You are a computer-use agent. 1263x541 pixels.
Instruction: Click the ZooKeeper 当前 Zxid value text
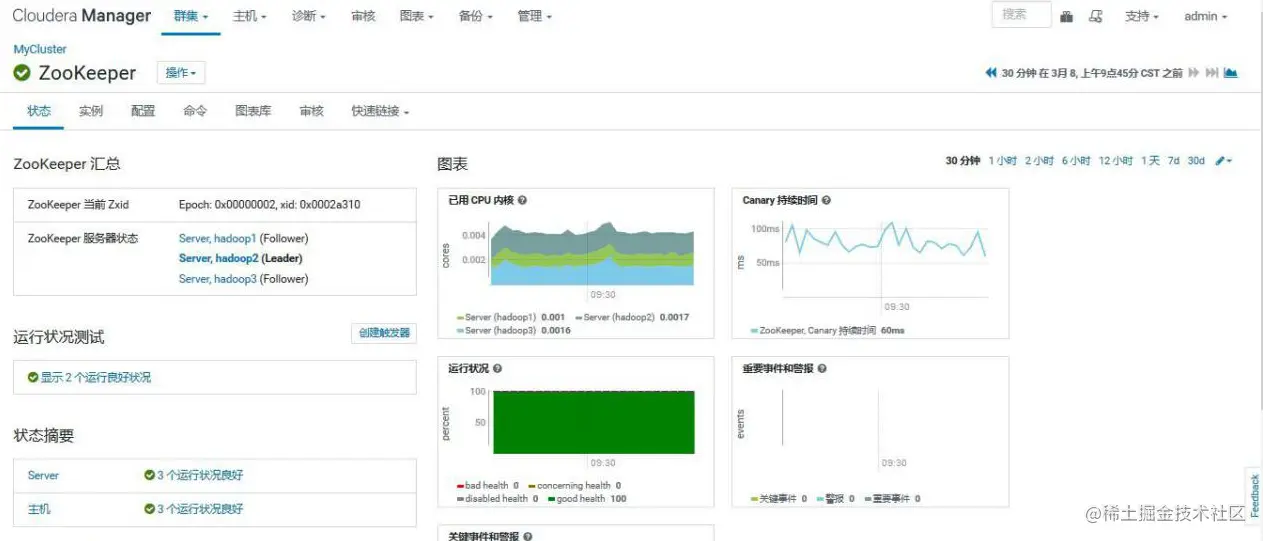tap(269, 204)
